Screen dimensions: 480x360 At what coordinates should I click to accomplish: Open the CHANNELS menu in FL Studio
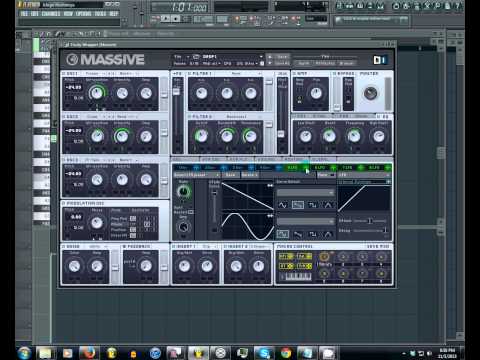(x=51, y=14)
